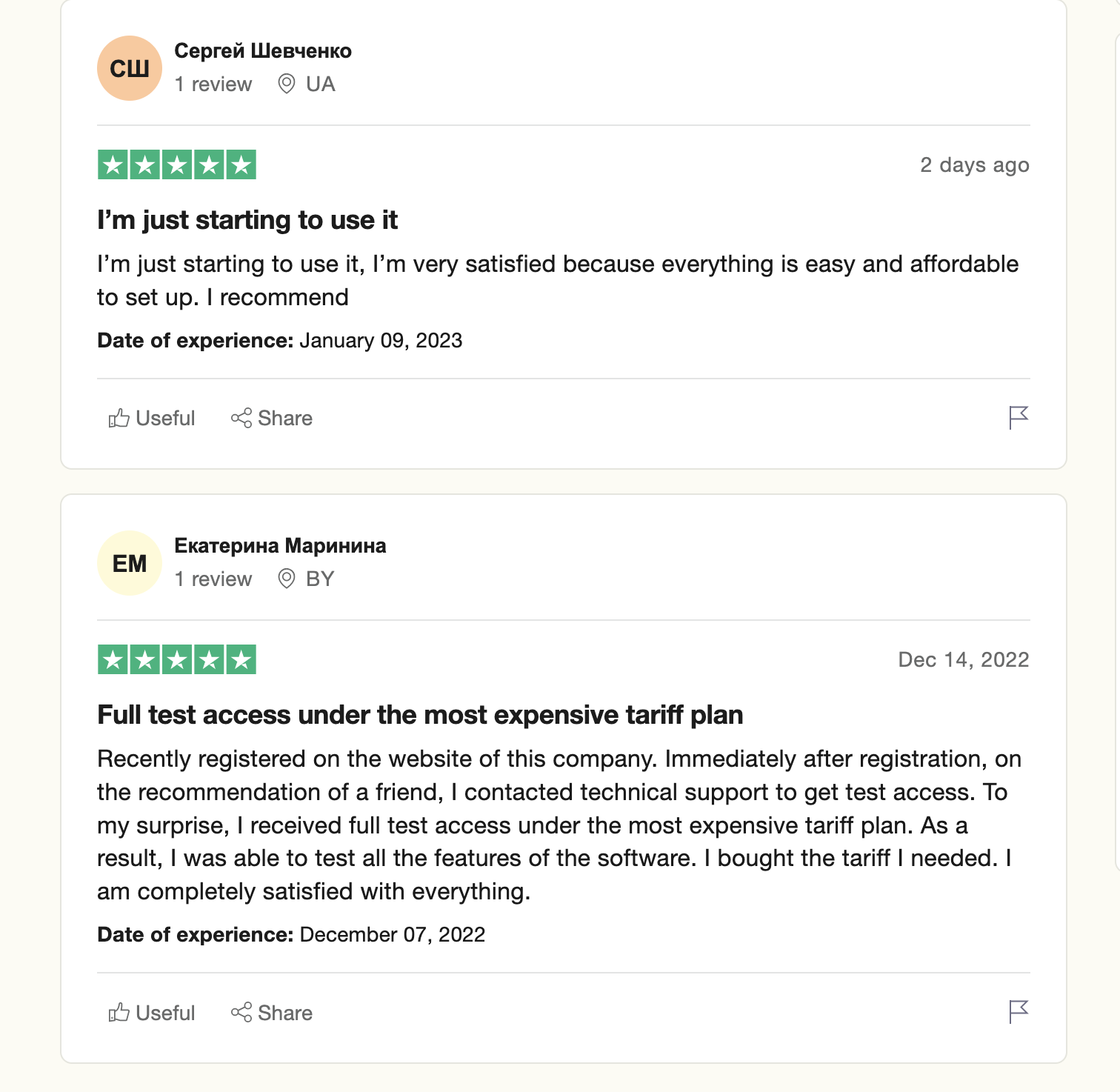1120x1092 pixels.
Task: Mark Екатерина Маринина's review as Useful
Action: pos(152,1013)
